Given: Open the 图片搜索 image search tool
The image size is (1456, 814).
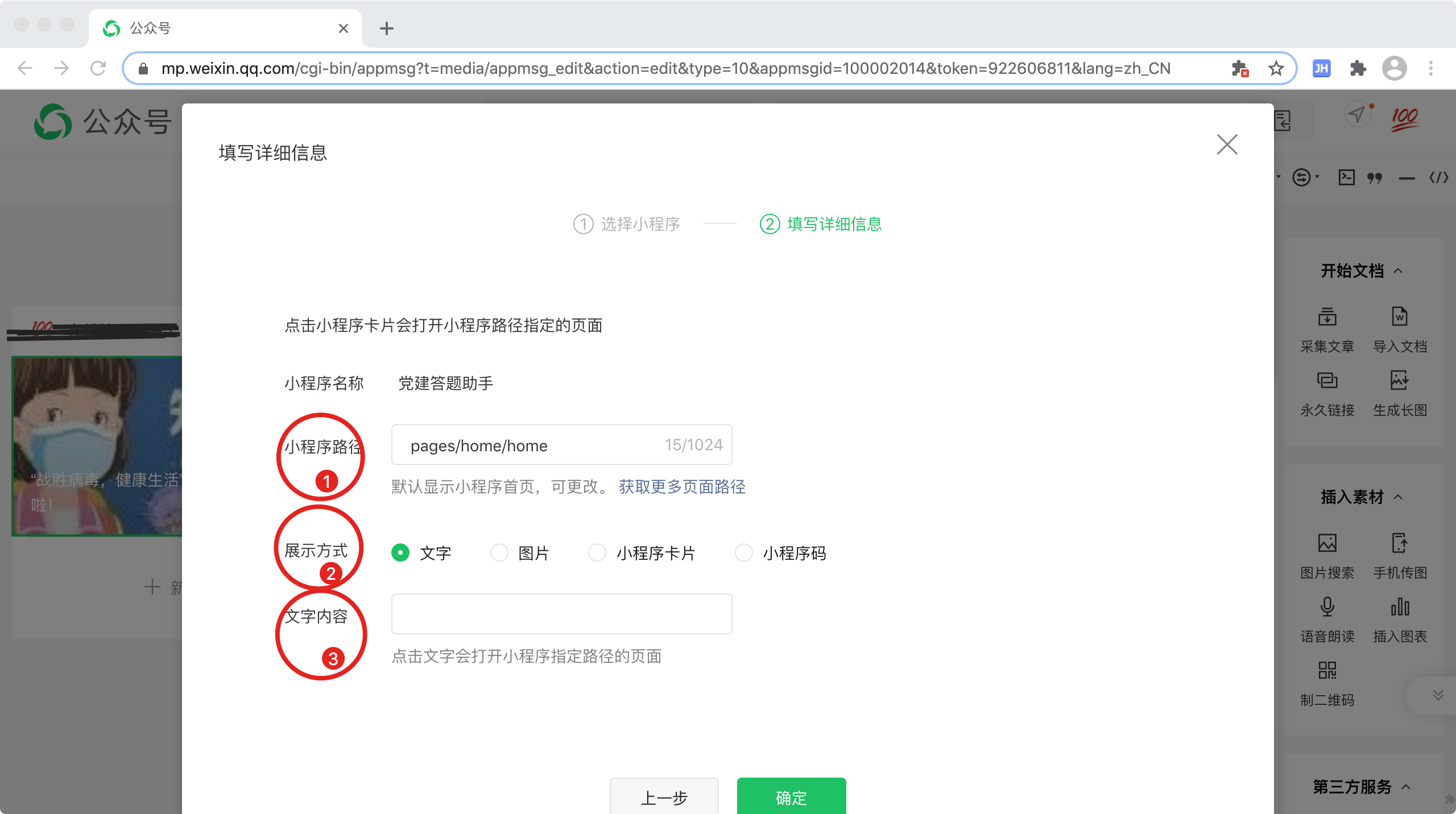Looking at the screenshot, I should [1327, 543].
